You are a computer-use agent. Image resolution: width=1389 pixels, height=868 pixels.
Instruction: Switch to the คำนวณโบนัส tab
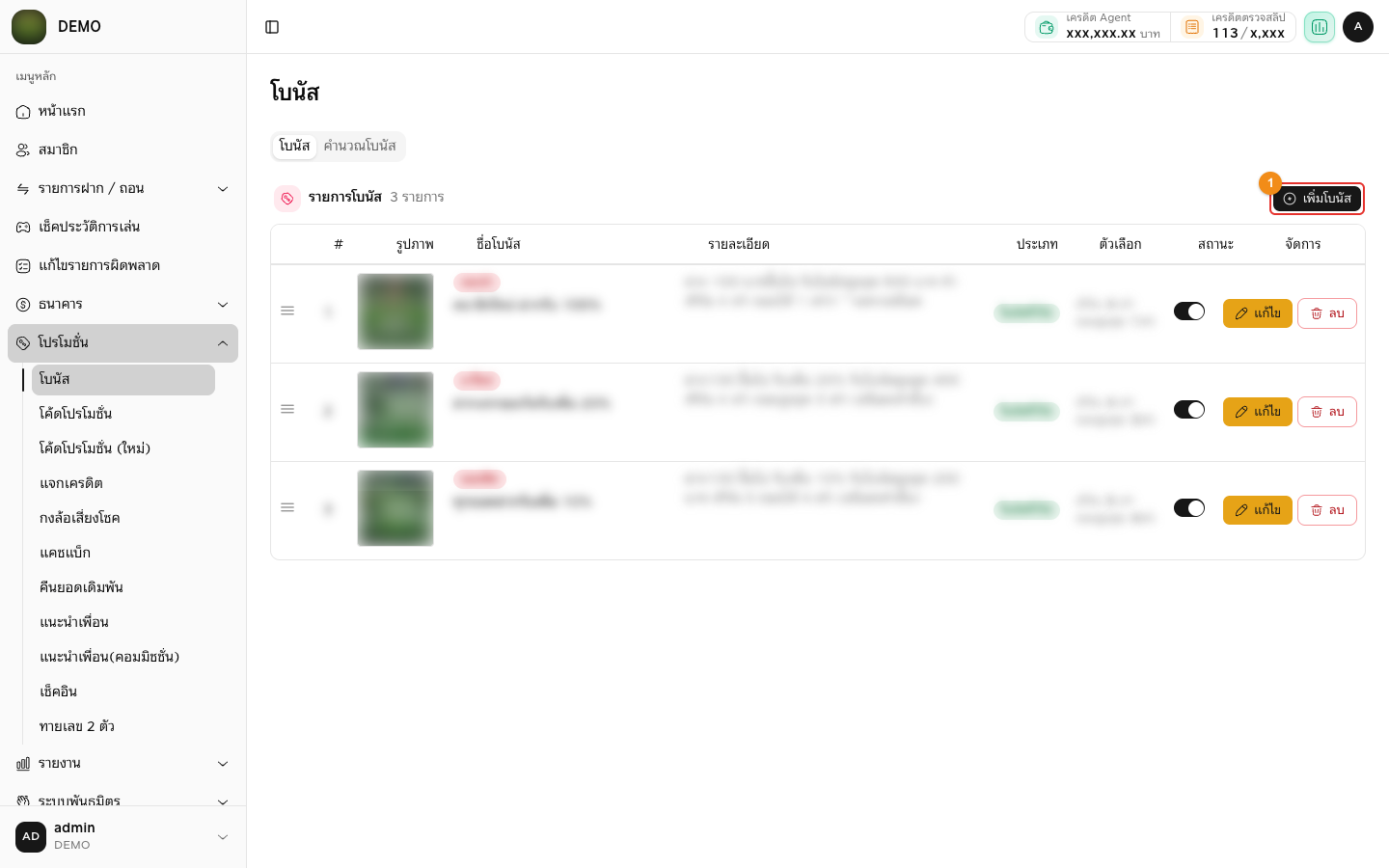(360, 147)
